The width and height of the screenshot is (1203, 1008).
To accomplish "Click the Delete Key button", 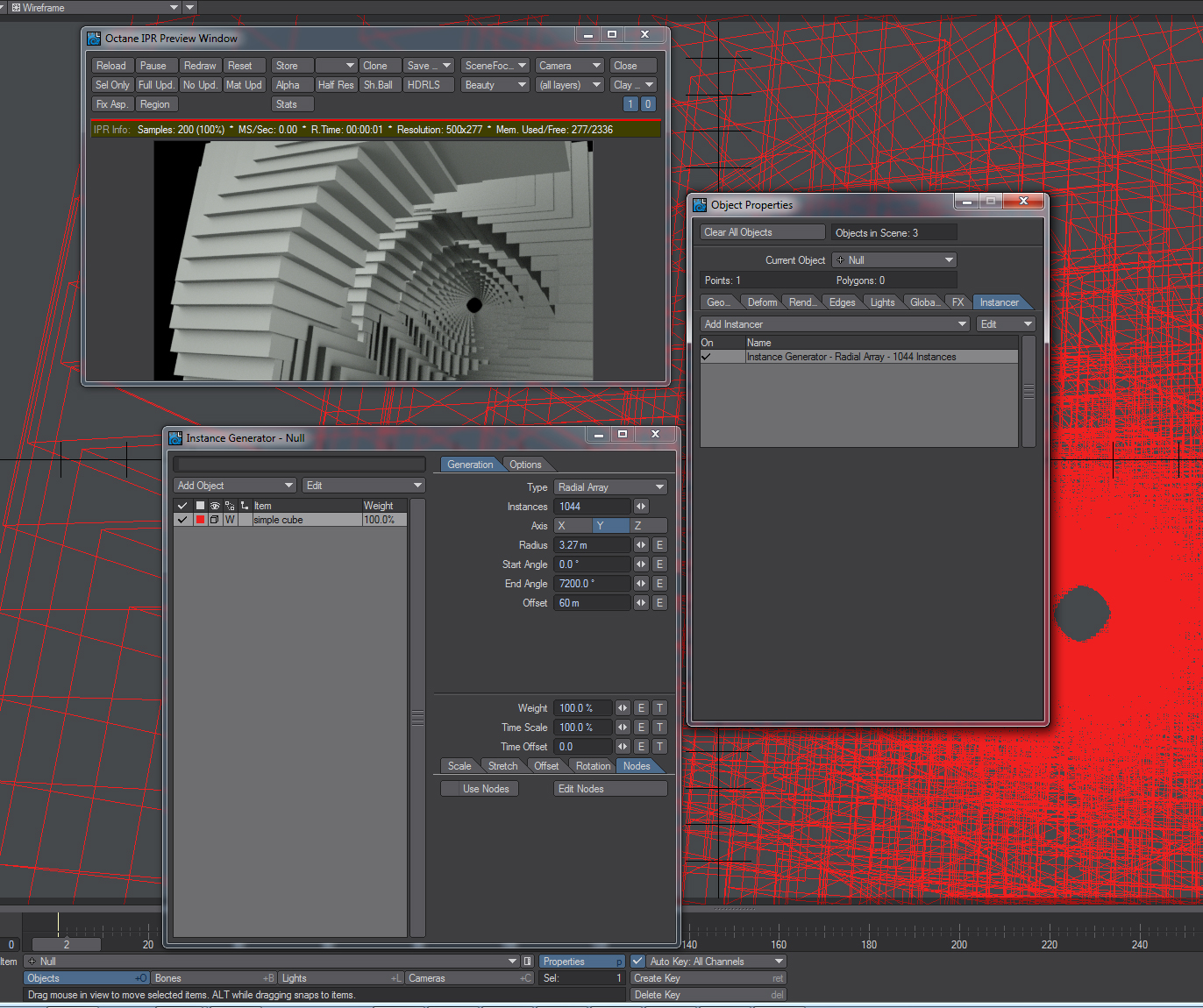I will (x=708, y=995).
